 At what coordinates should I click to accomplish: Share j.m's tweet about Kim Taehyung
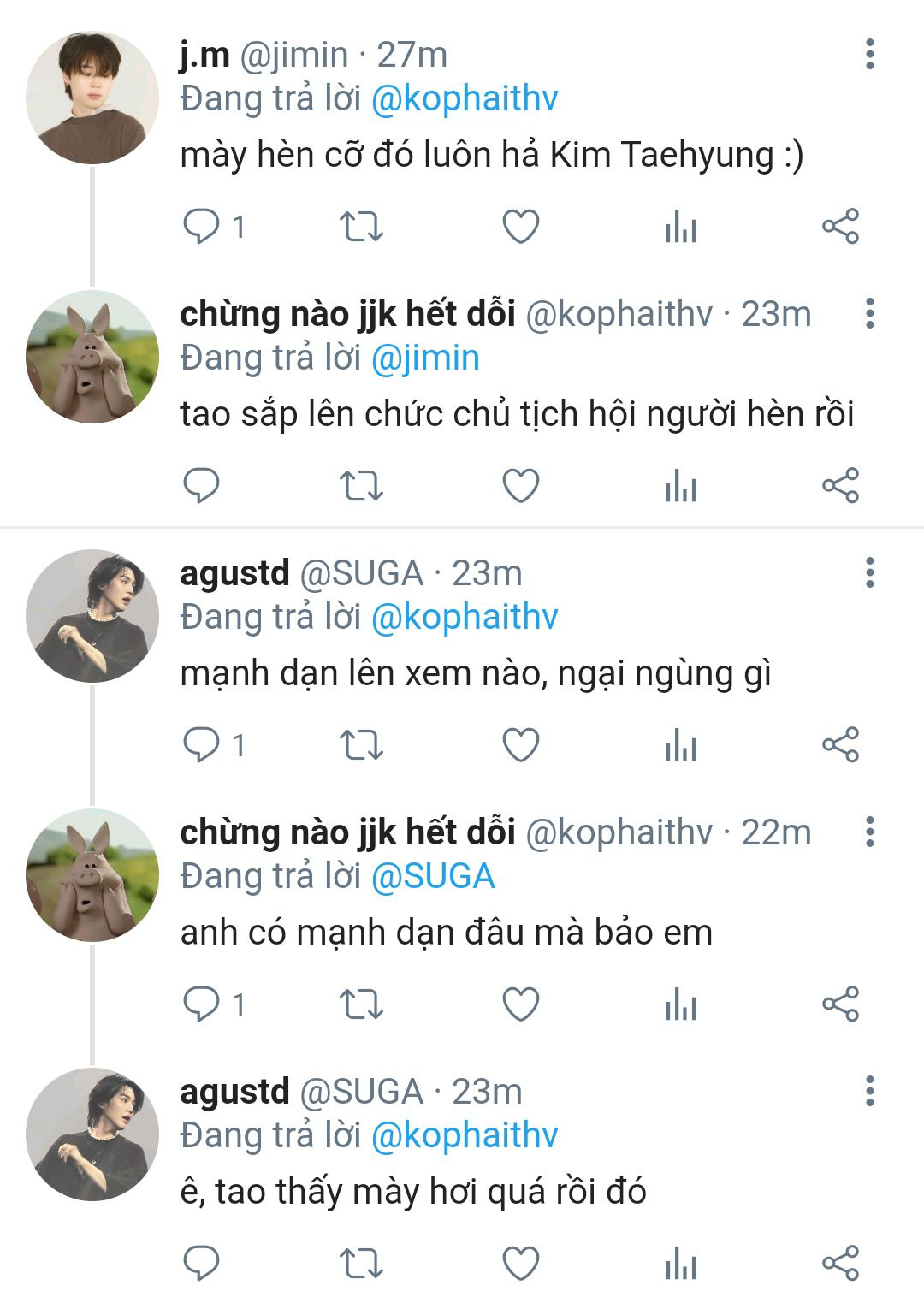point(840,227)
